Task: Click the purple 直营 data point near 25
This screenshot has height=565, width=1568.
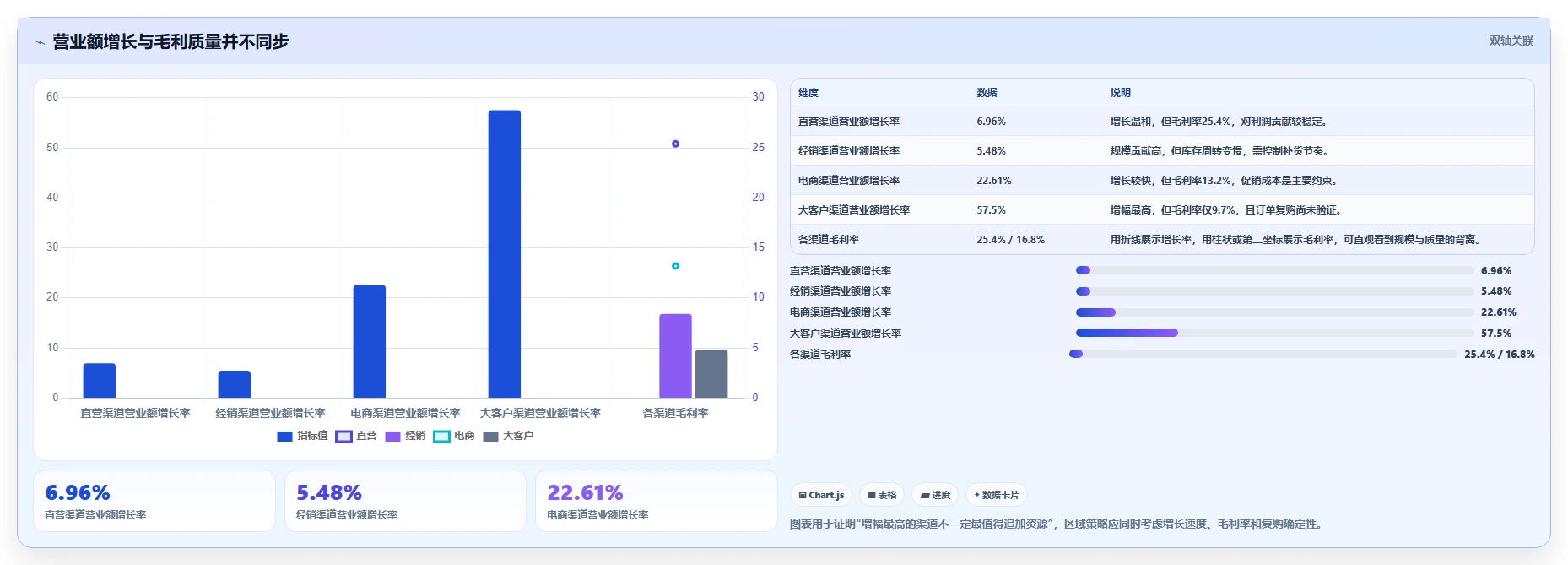Action: pos(675,144)
